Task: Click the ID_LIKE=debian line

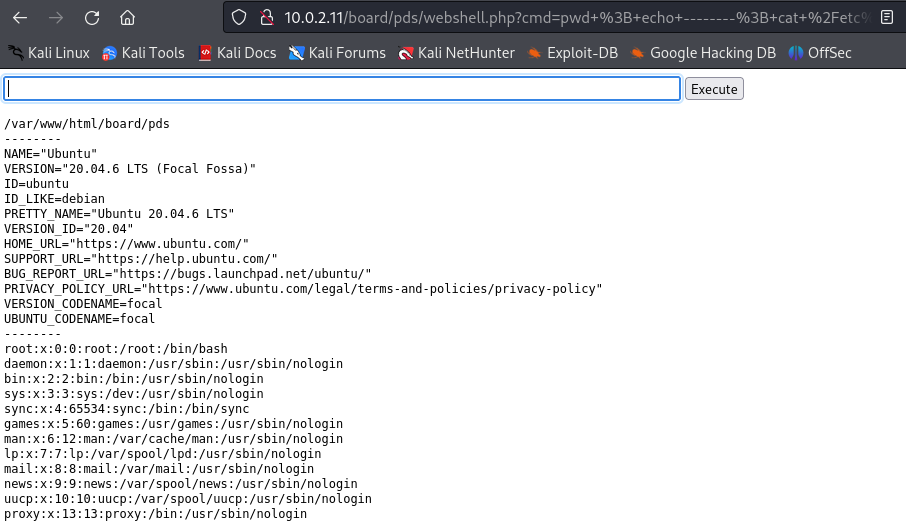Action: click(54, 199)
